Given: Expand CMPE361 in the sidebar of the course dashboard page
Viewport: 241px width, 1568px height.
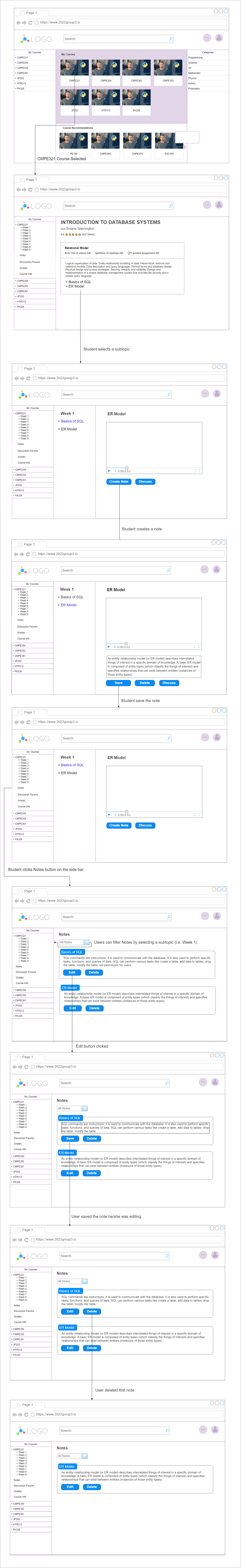Looking at the screenshot, I should [x=22, y=73].
